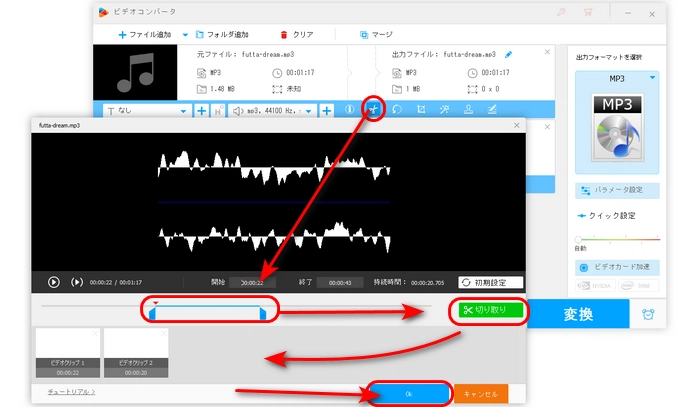Screen dimensions: 700x407
Task: Click マージ button in toolbar
Action: point(376,34)
